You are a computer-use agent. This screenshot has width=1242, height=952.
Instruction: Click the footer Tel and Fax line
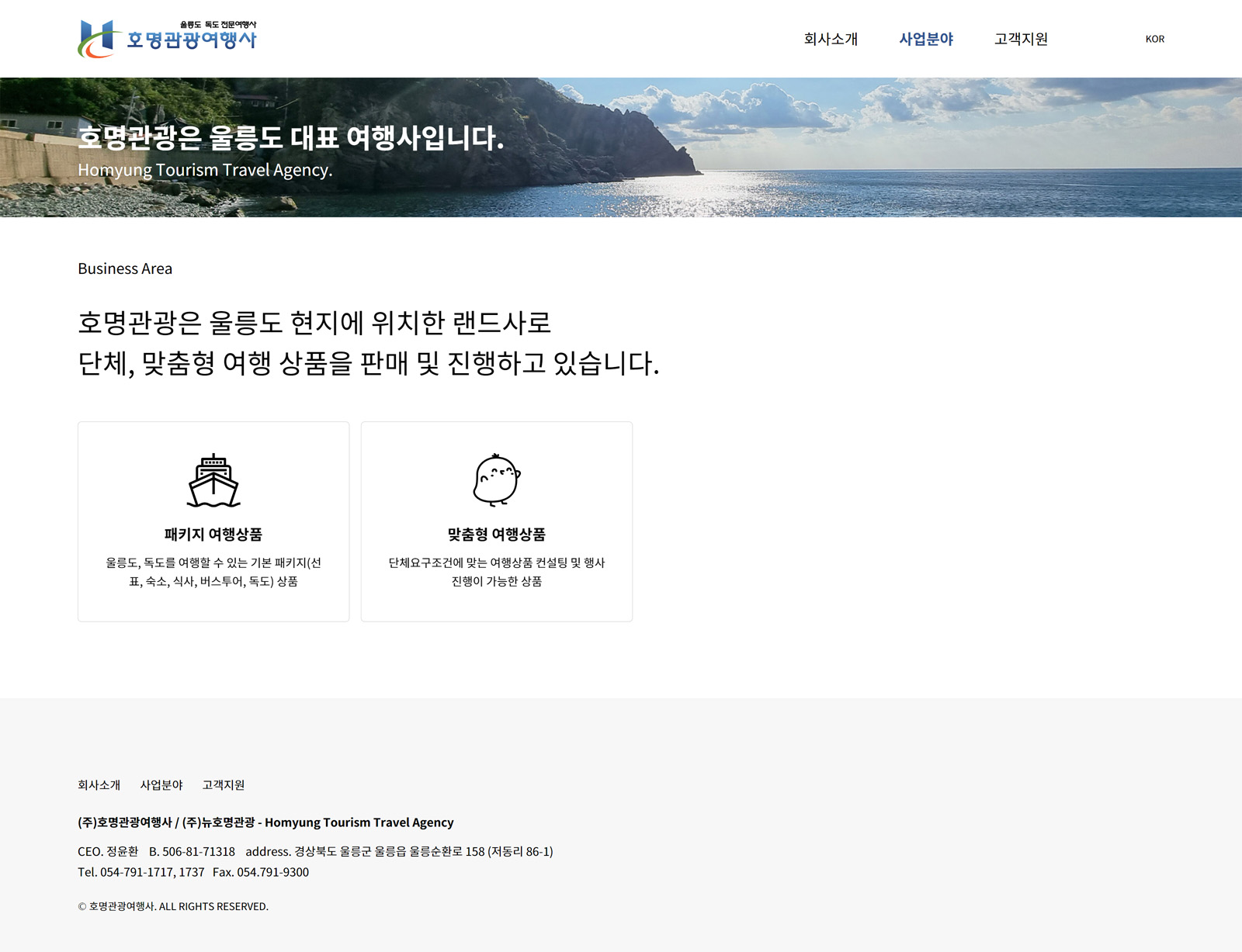[x=193, y=872]
